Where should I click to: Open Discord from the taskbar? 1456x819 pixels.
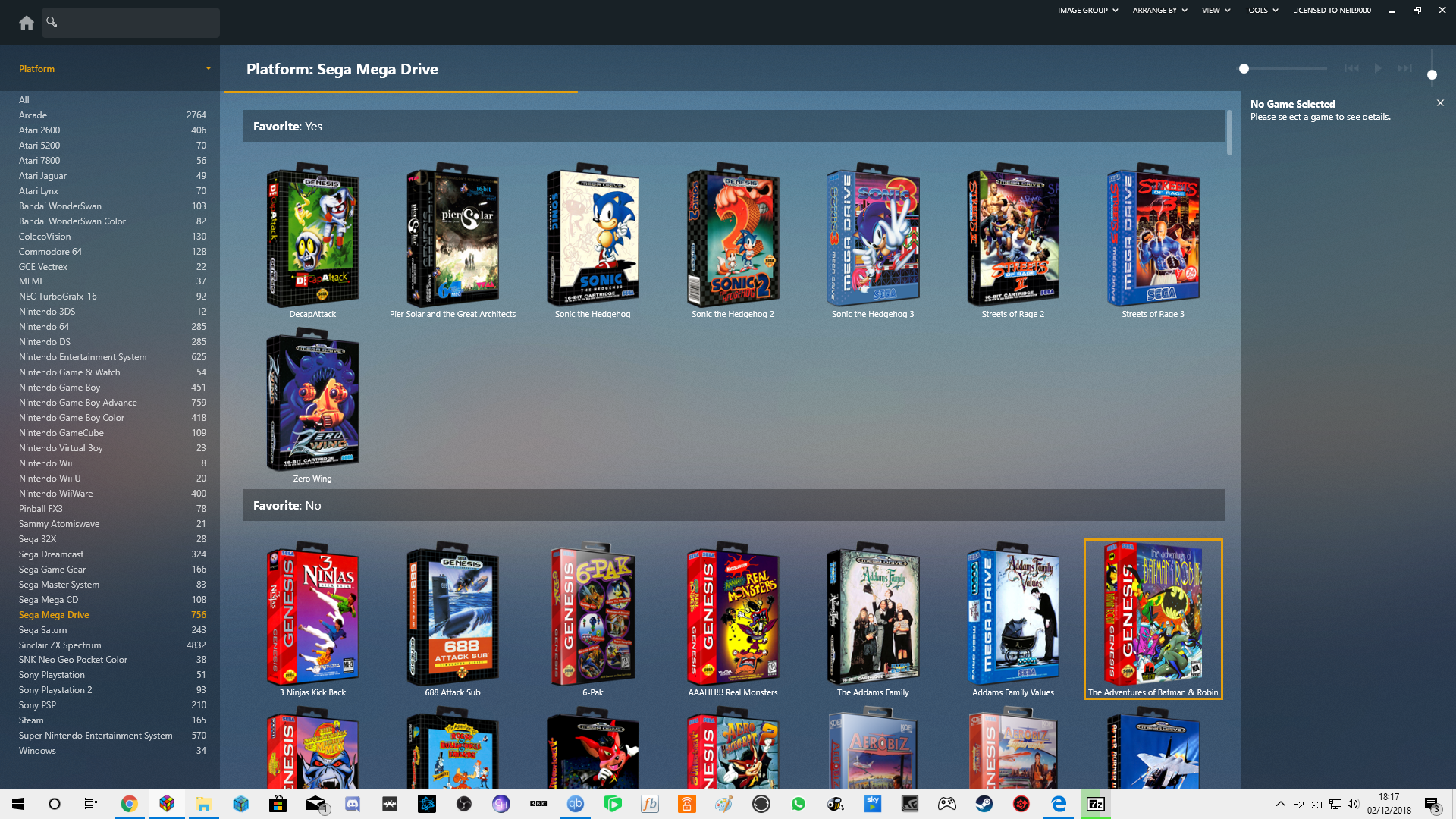pyautogui.click(x=353, y=804)
